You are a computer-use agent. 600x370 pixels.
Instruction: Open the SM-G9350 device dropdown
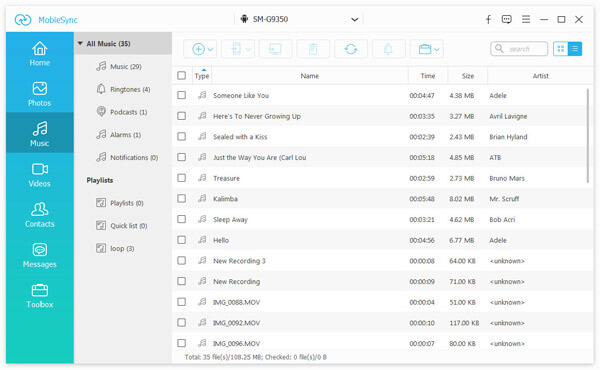[x=299, y=19]
